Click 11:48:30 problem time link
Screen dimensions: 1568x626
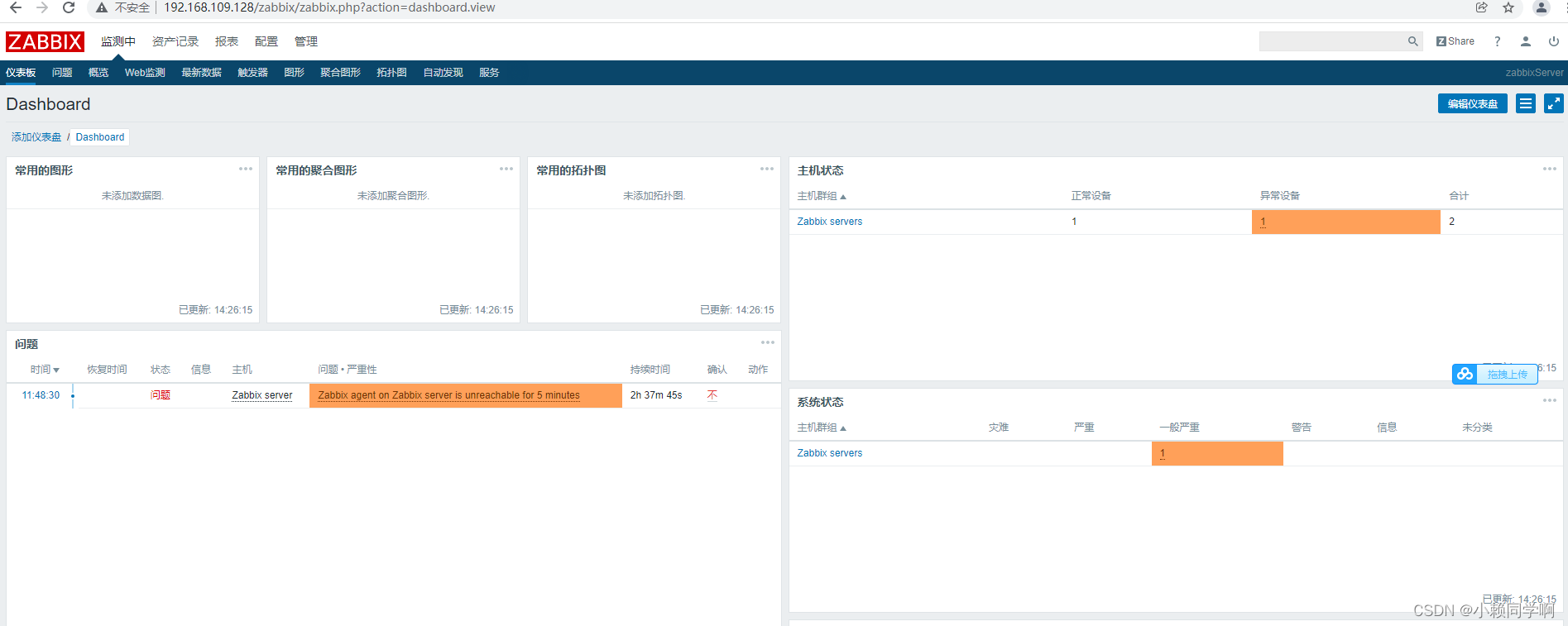click(x=41, y=395)
